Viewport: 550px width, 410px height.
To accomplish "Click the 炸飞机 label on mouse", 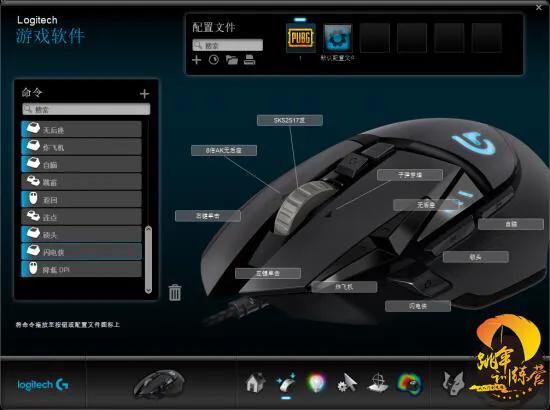I will coord(344,287).
